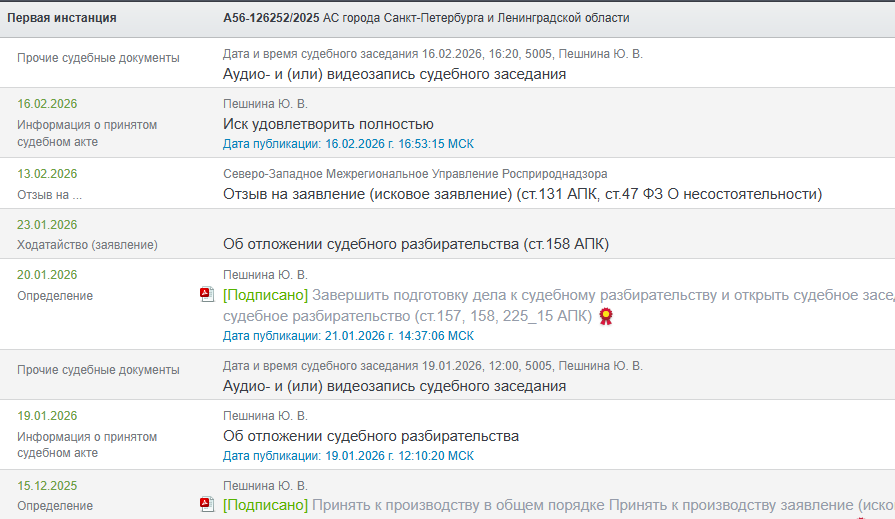Open the PDF icon for the 20.01.2026 ruling
Image resolution: width=895 pixels, height=519 pixels.
(206, 294)
